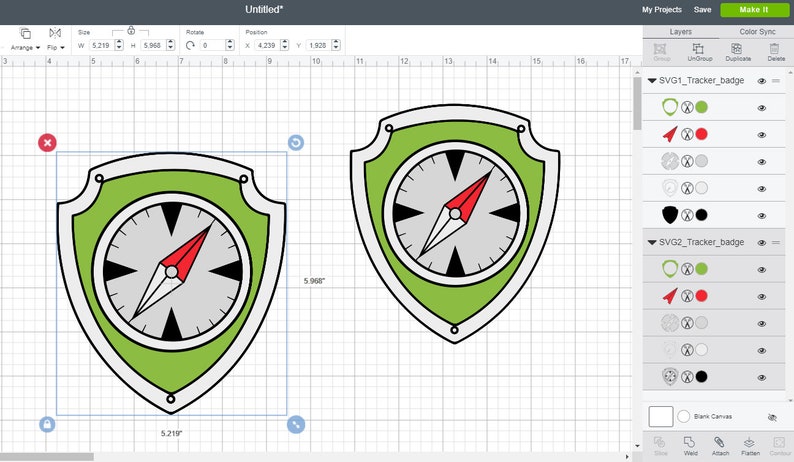
Task: Click the resize handle on selection
Action: (296, 425)
